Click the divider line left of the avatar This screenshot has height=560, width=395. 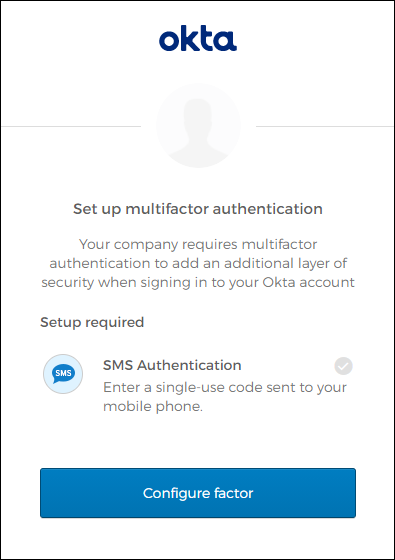tap(71, 126)
